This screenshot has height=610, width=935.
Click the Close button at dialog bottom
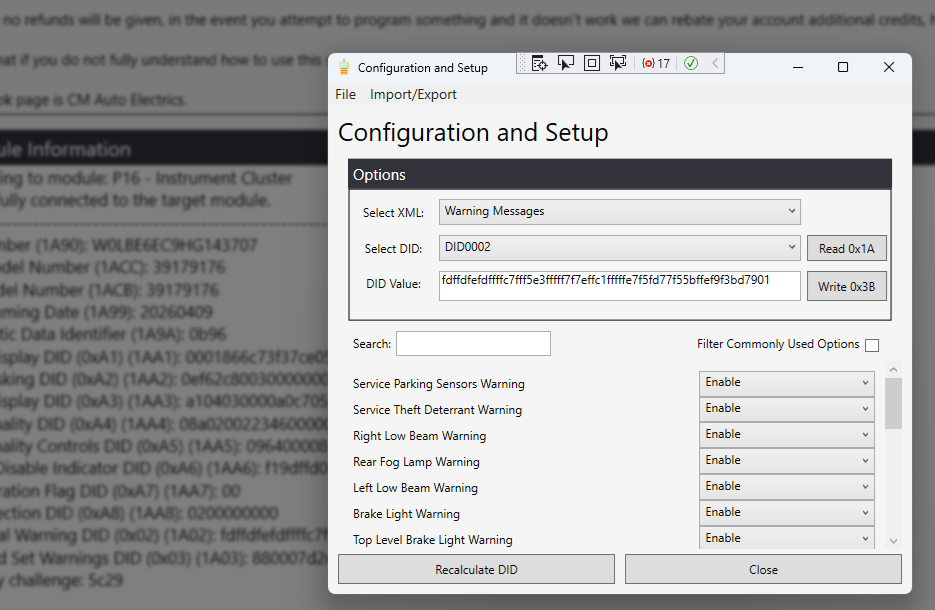763,569
